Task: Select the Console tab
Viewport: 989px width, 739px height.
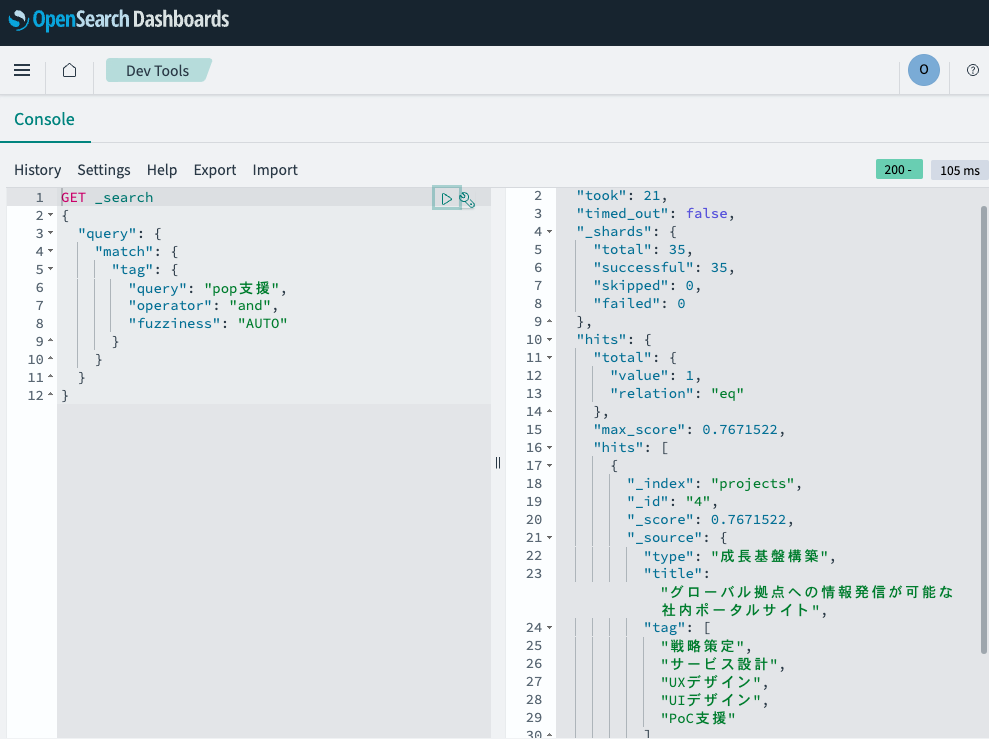Action: [44, 119]
